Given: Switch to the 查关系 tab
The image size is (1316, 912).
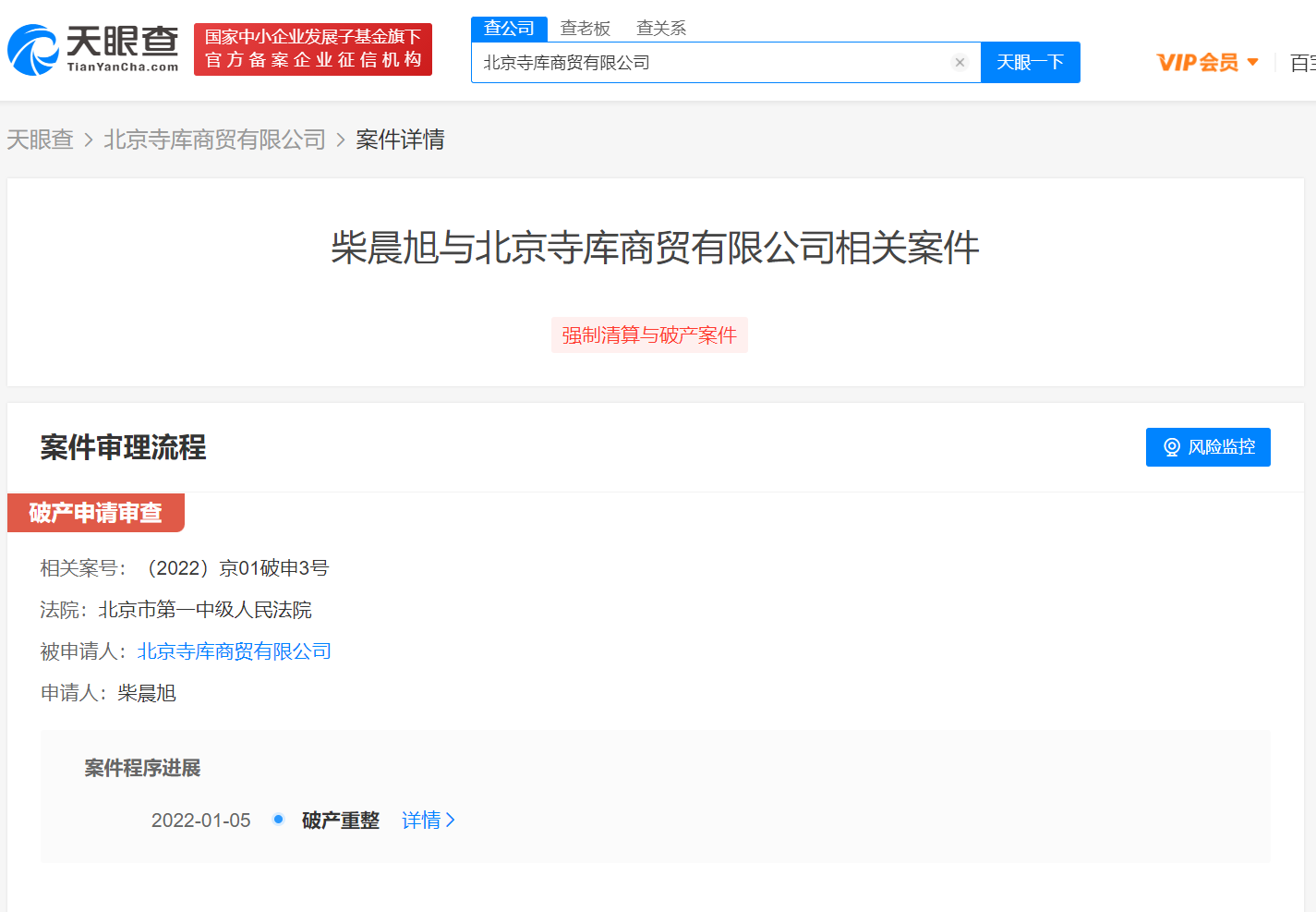Looking at the screenshot, I should (660, 28).
